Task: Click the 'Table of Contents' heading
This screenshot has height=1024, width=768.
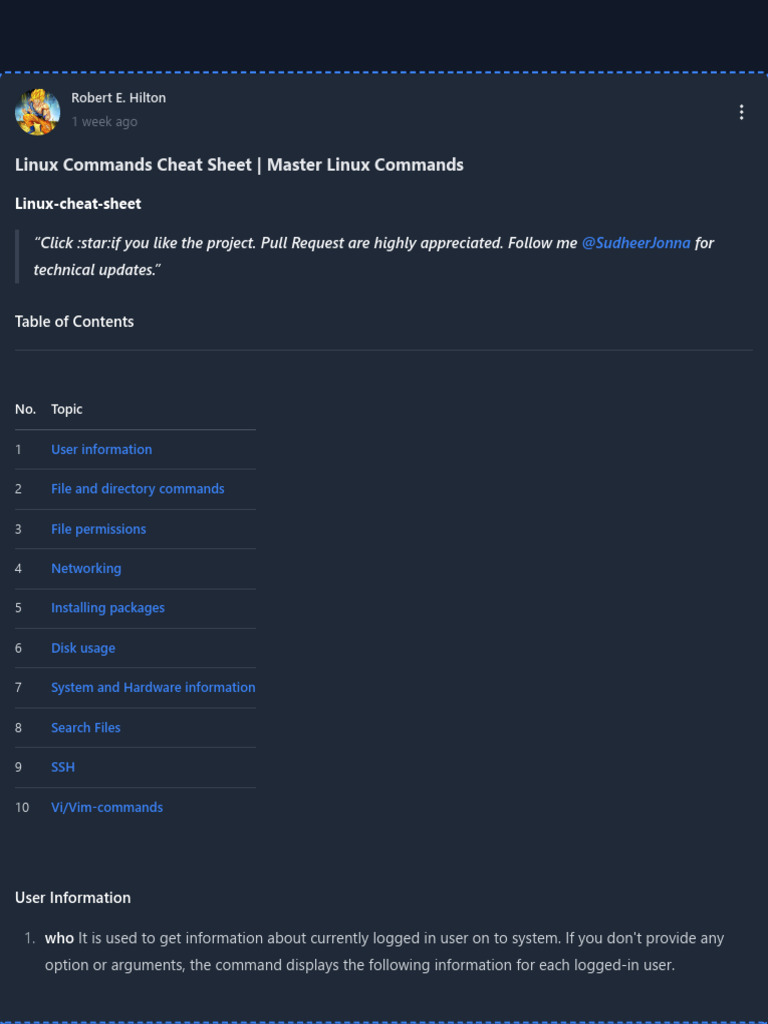Action: (x=74, y=321)
